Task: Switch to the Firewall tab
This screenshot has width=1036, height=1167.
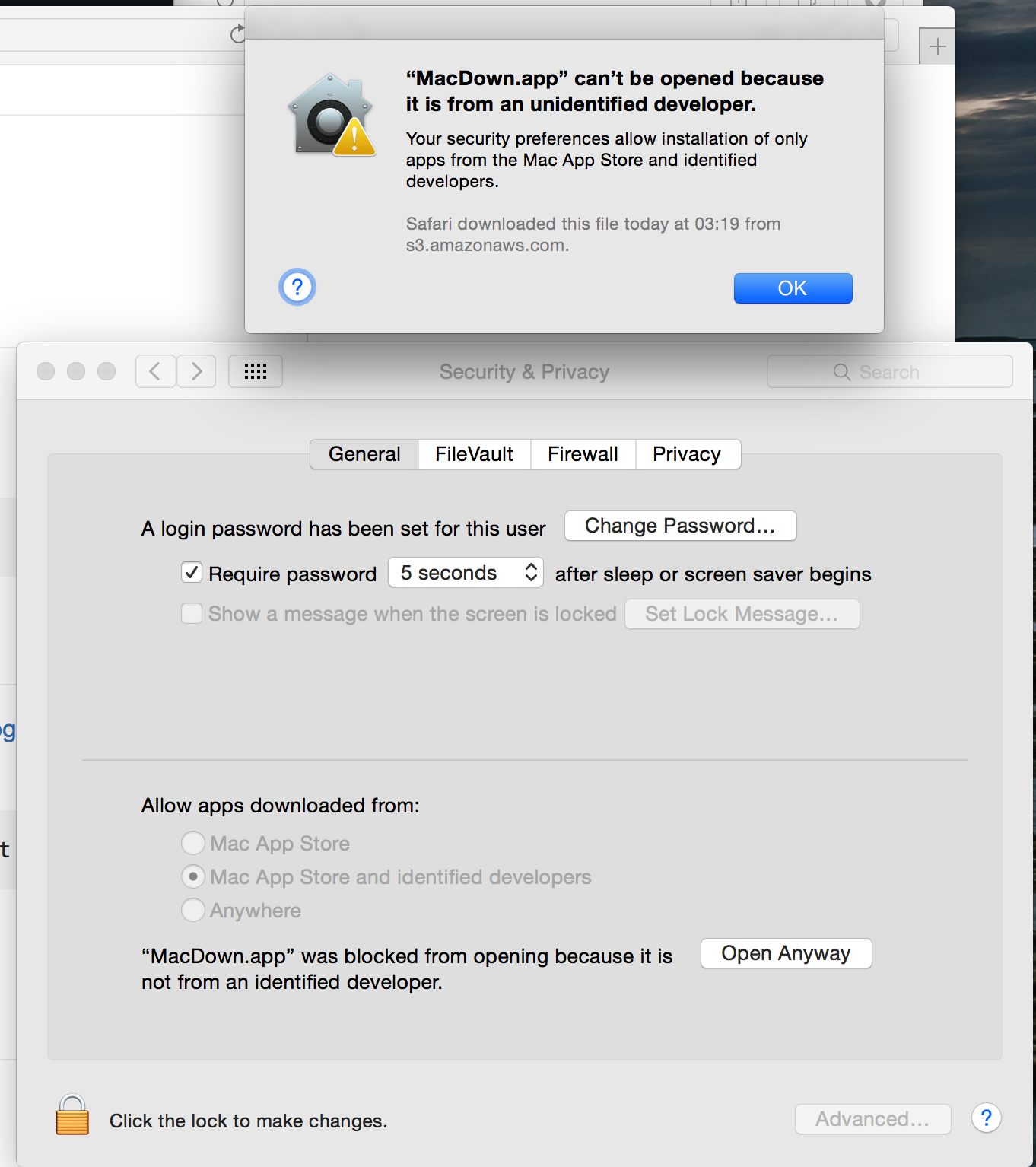Action: [x=583, y=454]
